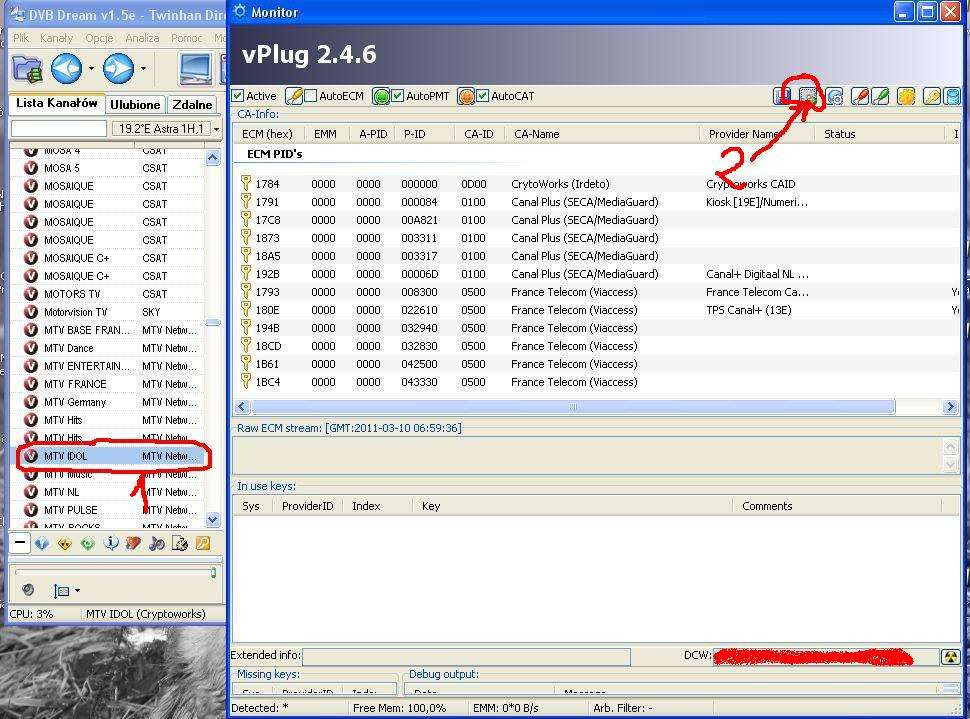Viewport: 970px width, 719px height.
Task: Select ECM row 1784 CrytoWorks (Irdeto)
Action: click(597, 184)
